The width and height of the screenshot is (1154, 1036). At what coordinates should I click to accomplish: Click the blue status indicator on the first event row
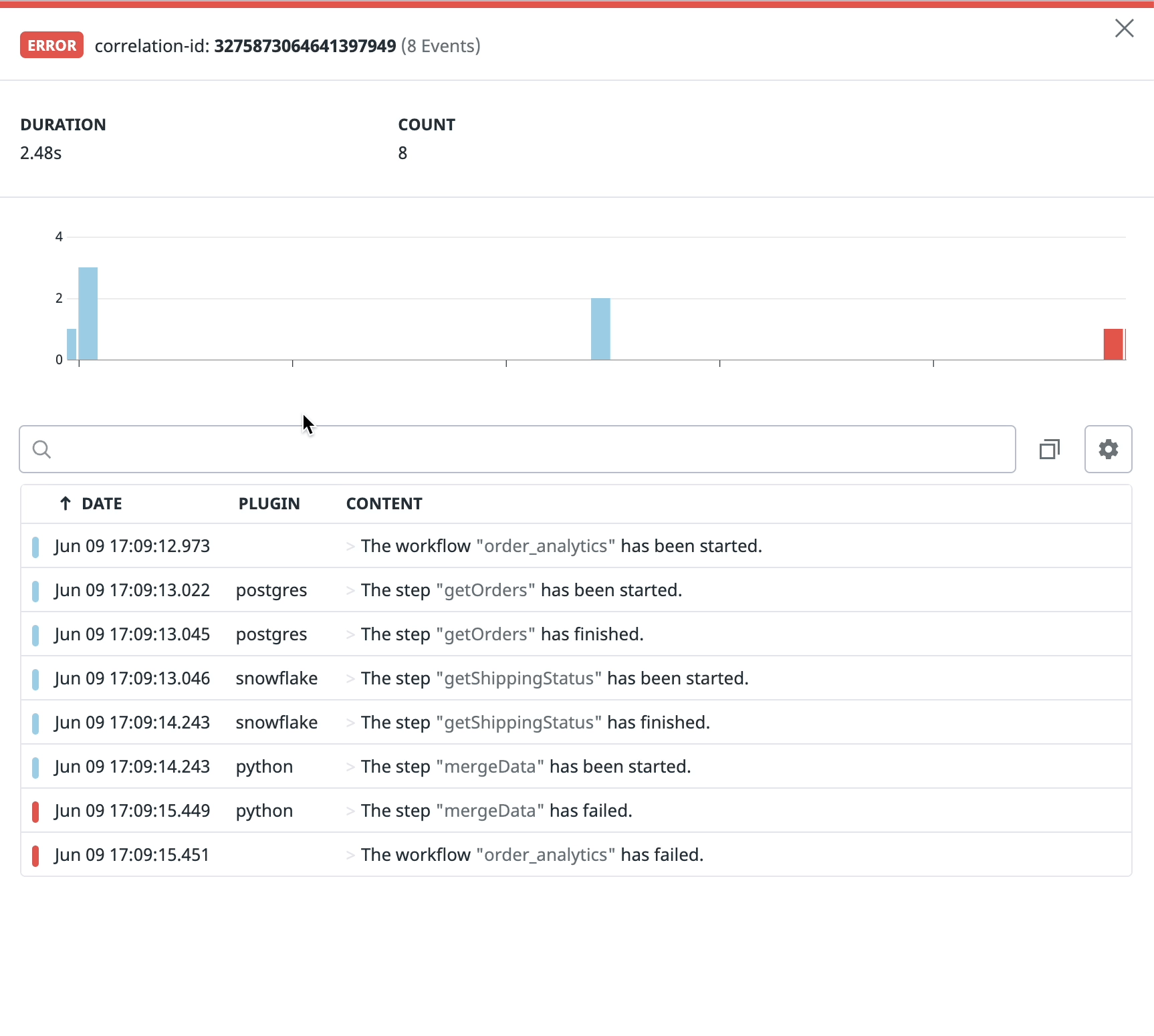[36, 546]
